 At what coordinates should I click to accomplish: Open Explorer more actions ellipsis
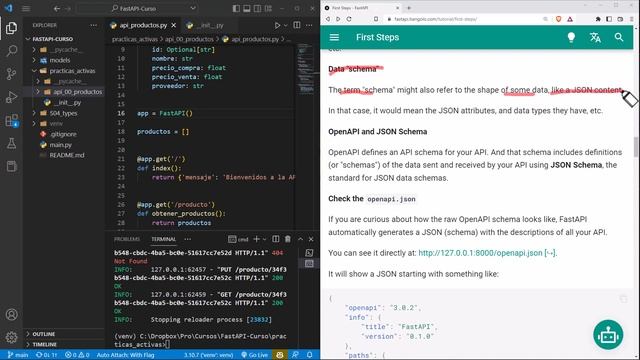tap(94, 25)
